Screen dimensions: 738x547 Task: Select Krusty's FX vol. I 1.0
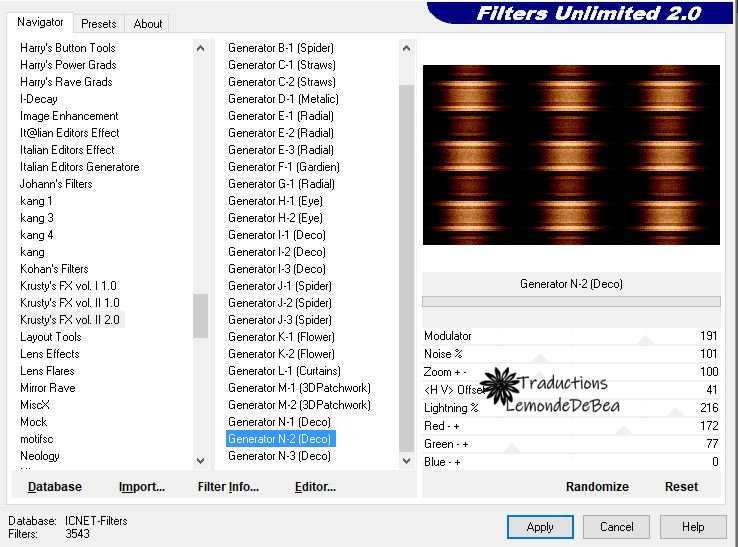(68, 286)
